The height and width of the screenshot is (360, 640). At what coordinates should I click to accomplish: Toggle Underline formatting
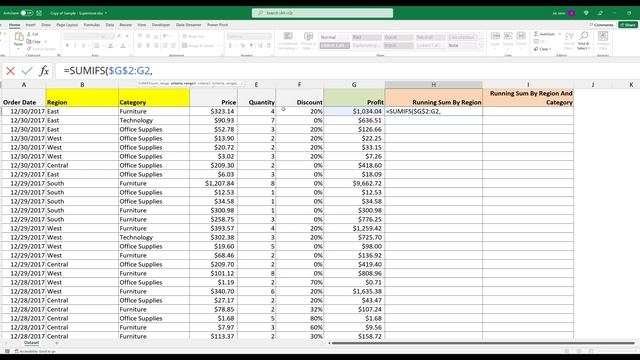tap(83, 46)
